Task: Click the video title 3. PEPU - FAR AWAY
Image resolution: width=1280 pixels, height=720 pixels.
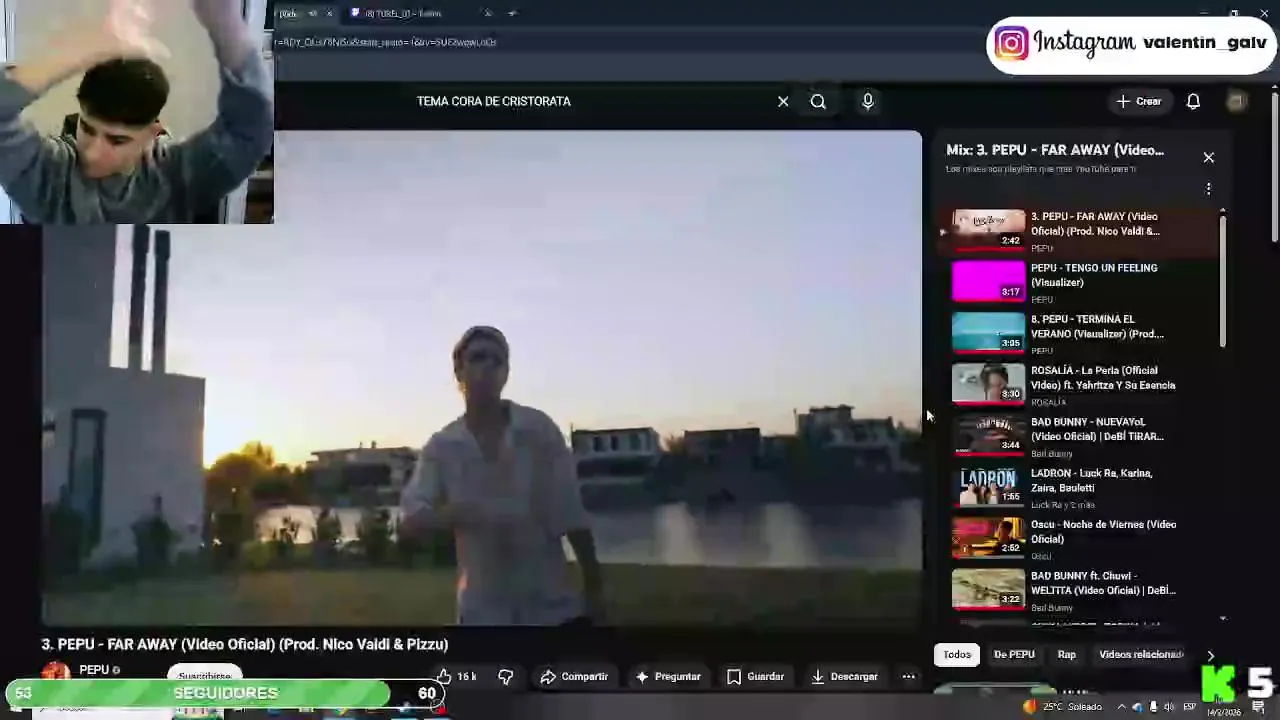Action: (245, 644)
